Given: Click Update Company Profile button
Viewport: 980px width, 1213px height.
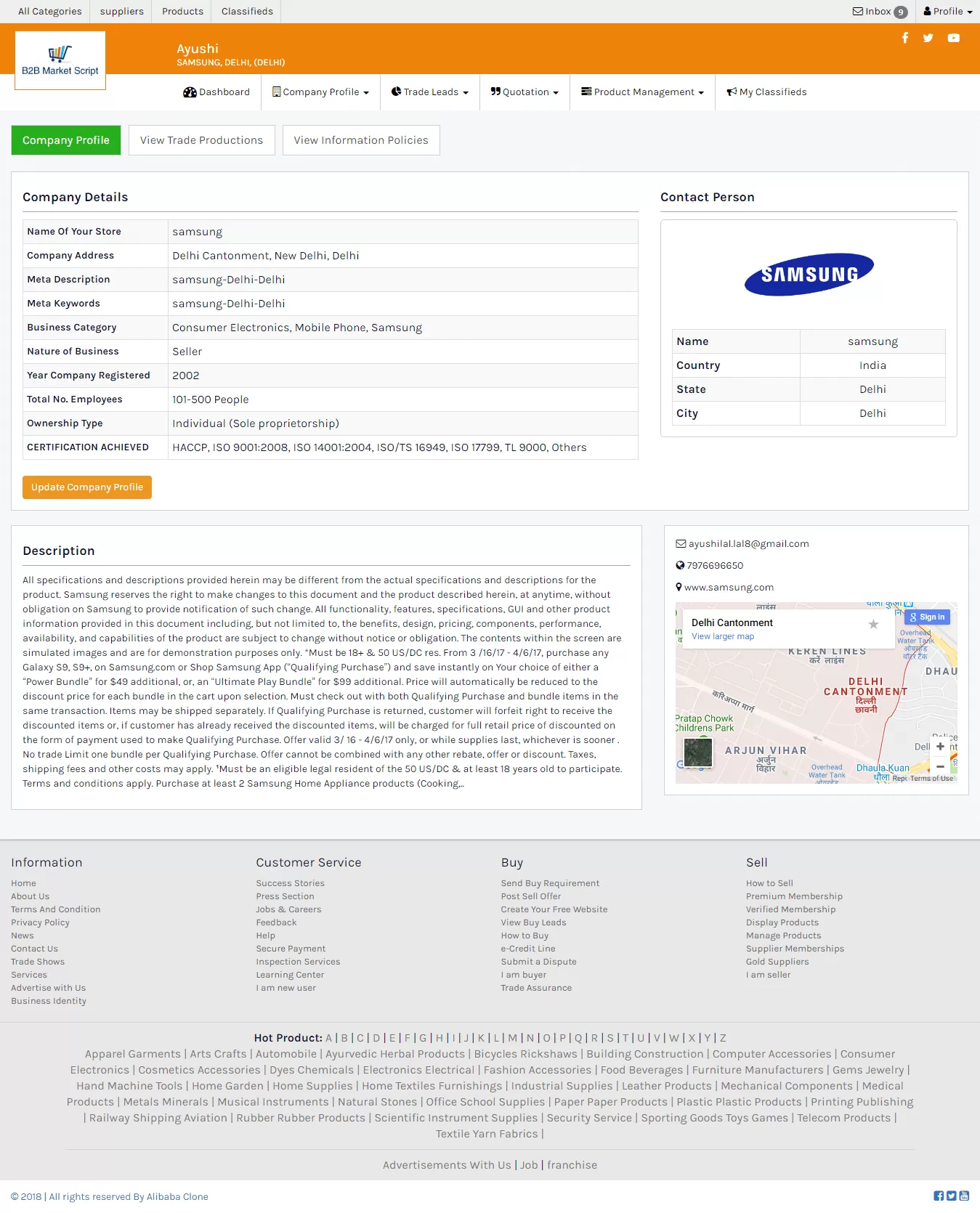Looking at the screenshot, I should click(87, 487).
